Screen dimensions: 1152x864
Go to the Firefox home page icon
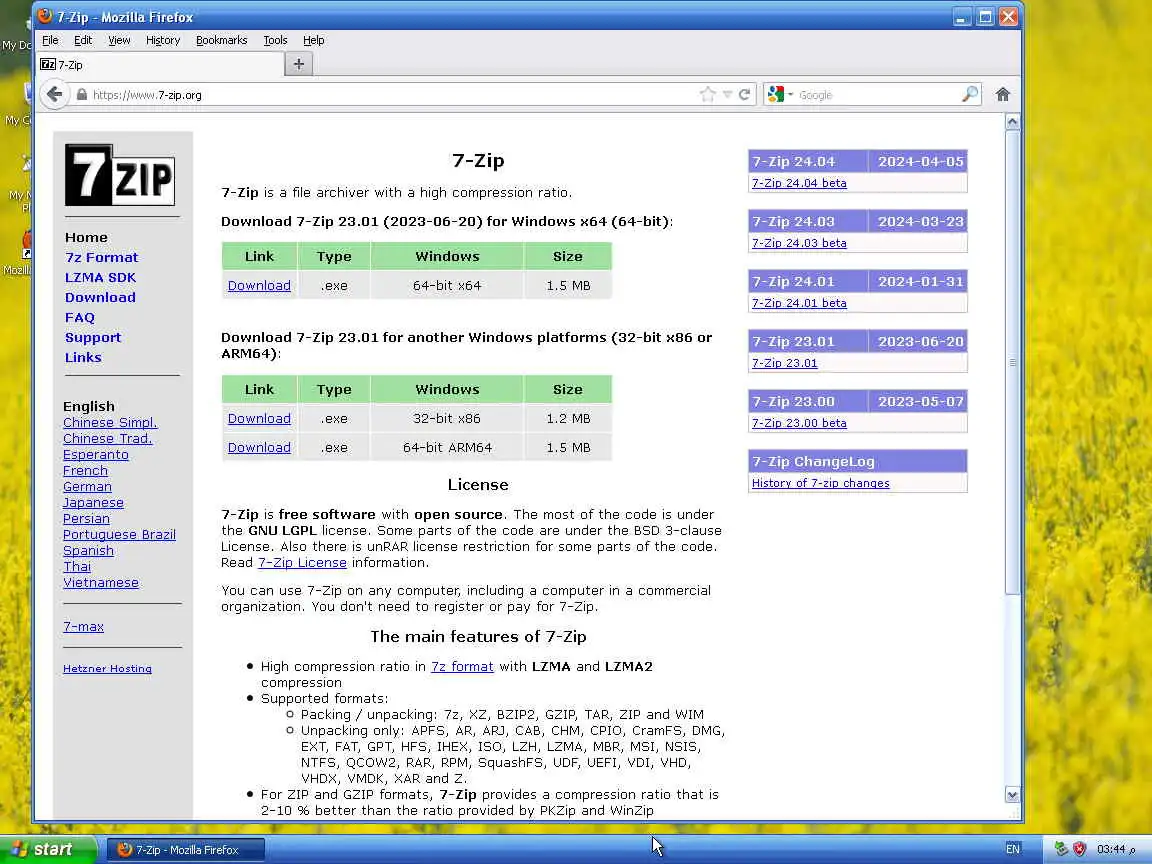[x=1003, y=94]
